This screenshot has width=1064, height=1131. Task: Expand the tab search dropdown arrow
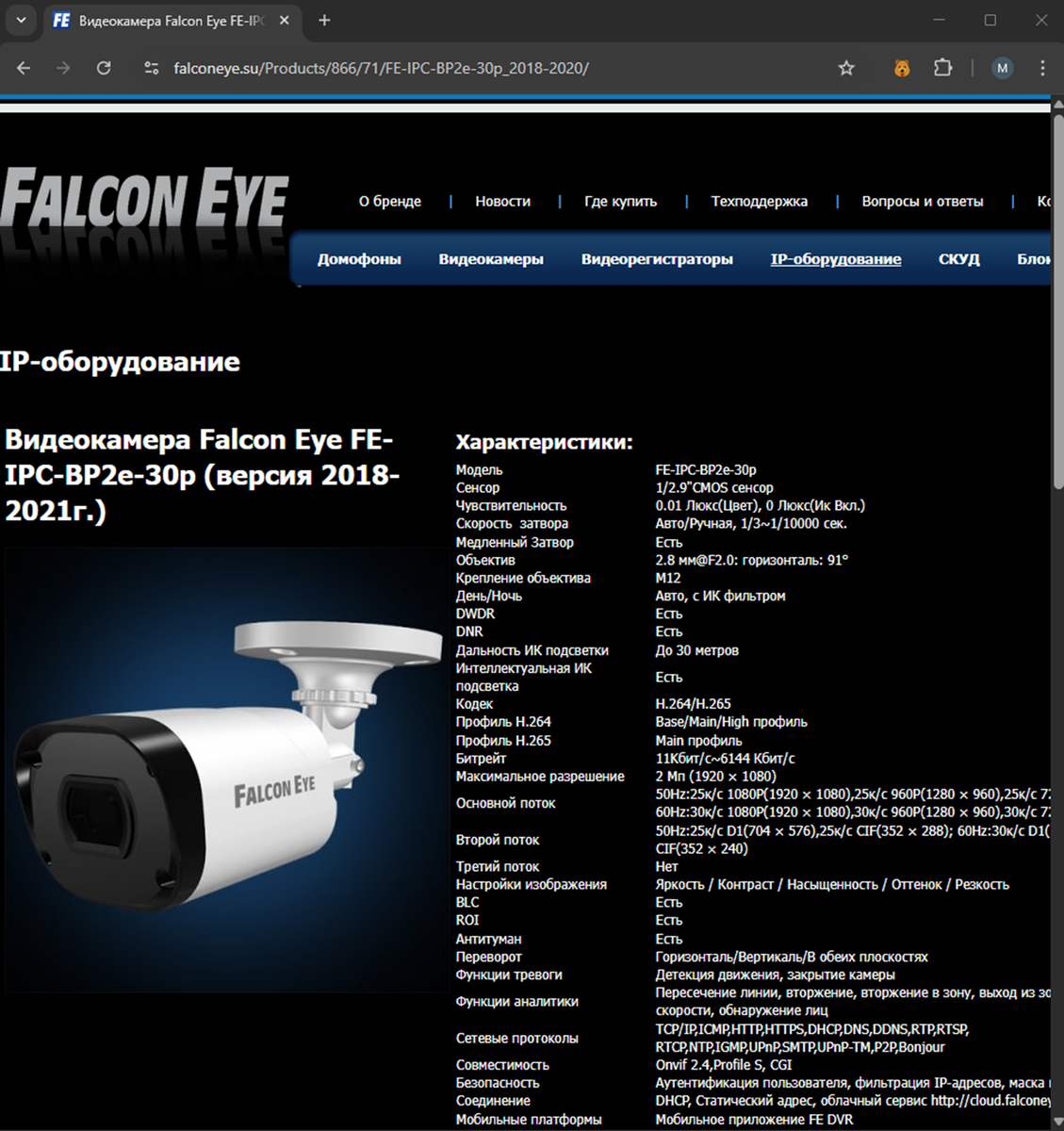click(21, 20)
